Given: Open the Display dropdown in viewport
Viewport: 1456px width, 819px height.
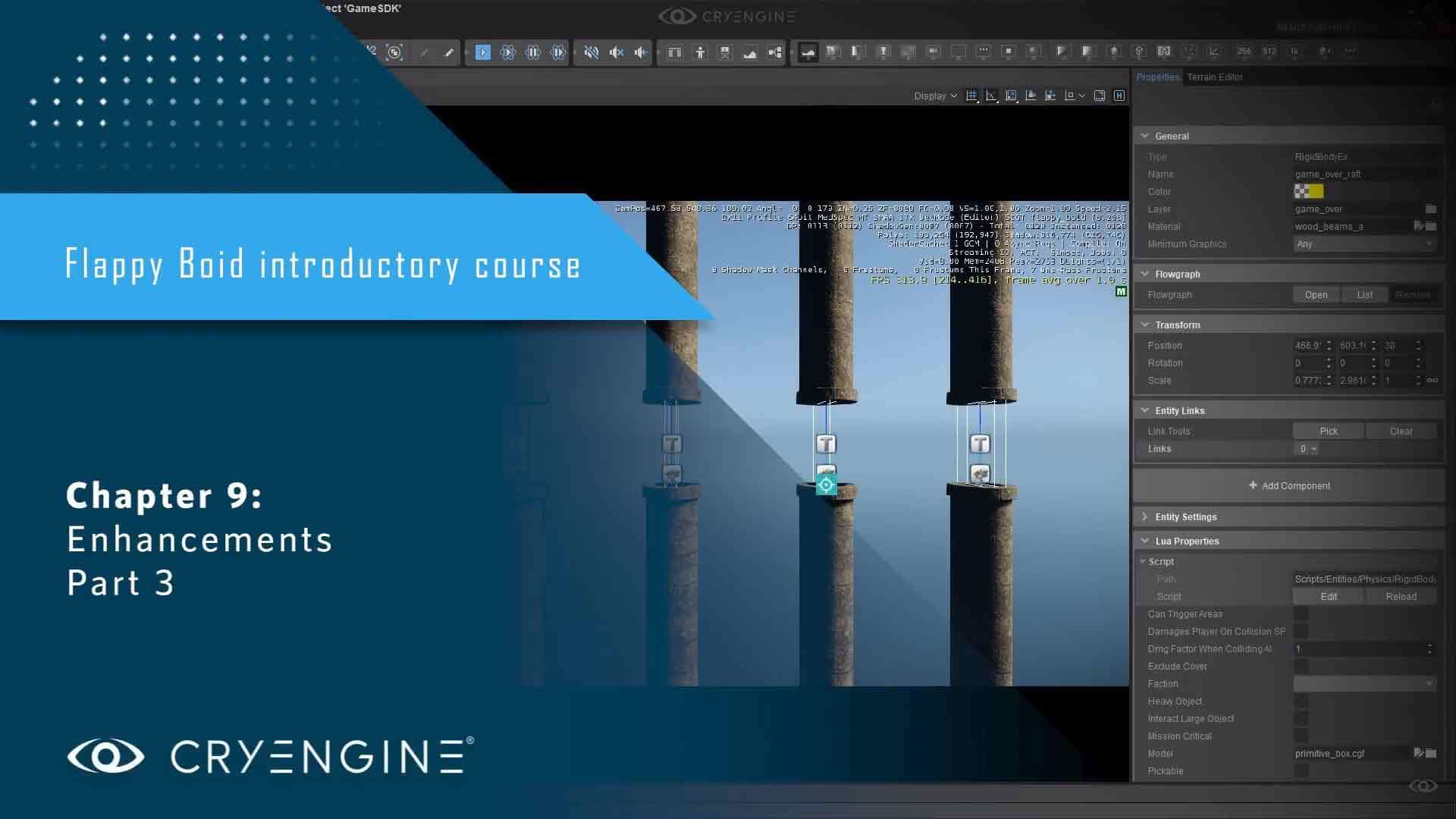Looking at the screenshot, I should point(935,96).
